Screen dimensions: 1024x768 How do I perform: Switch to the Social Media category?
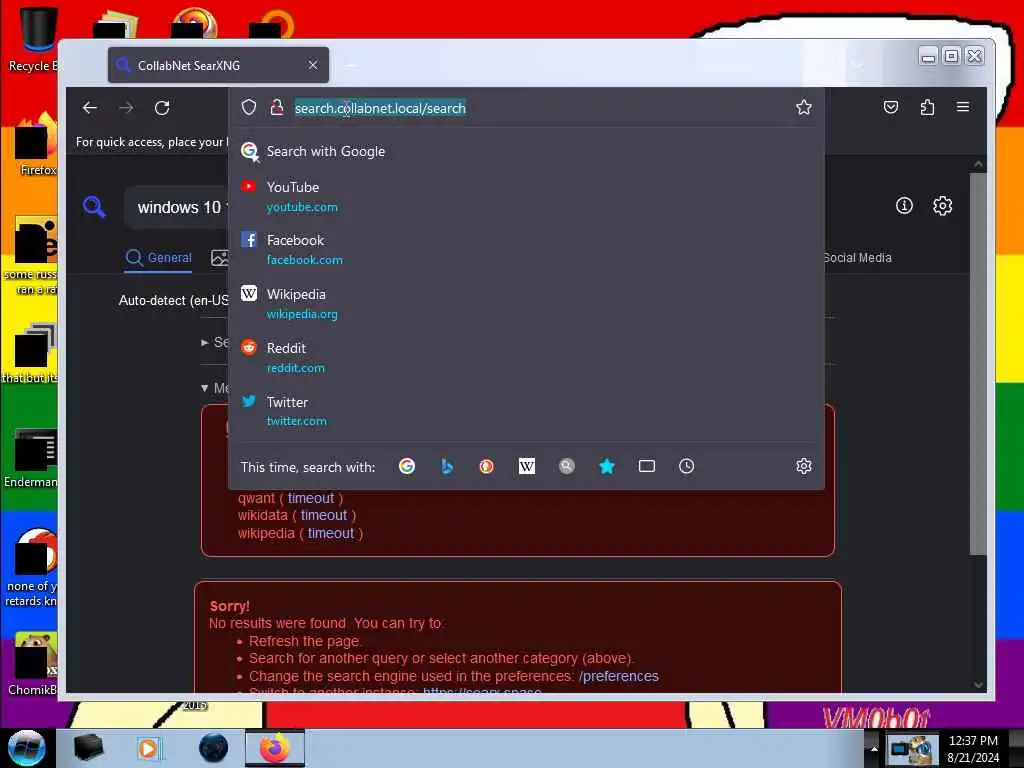(x=857, y=257)
